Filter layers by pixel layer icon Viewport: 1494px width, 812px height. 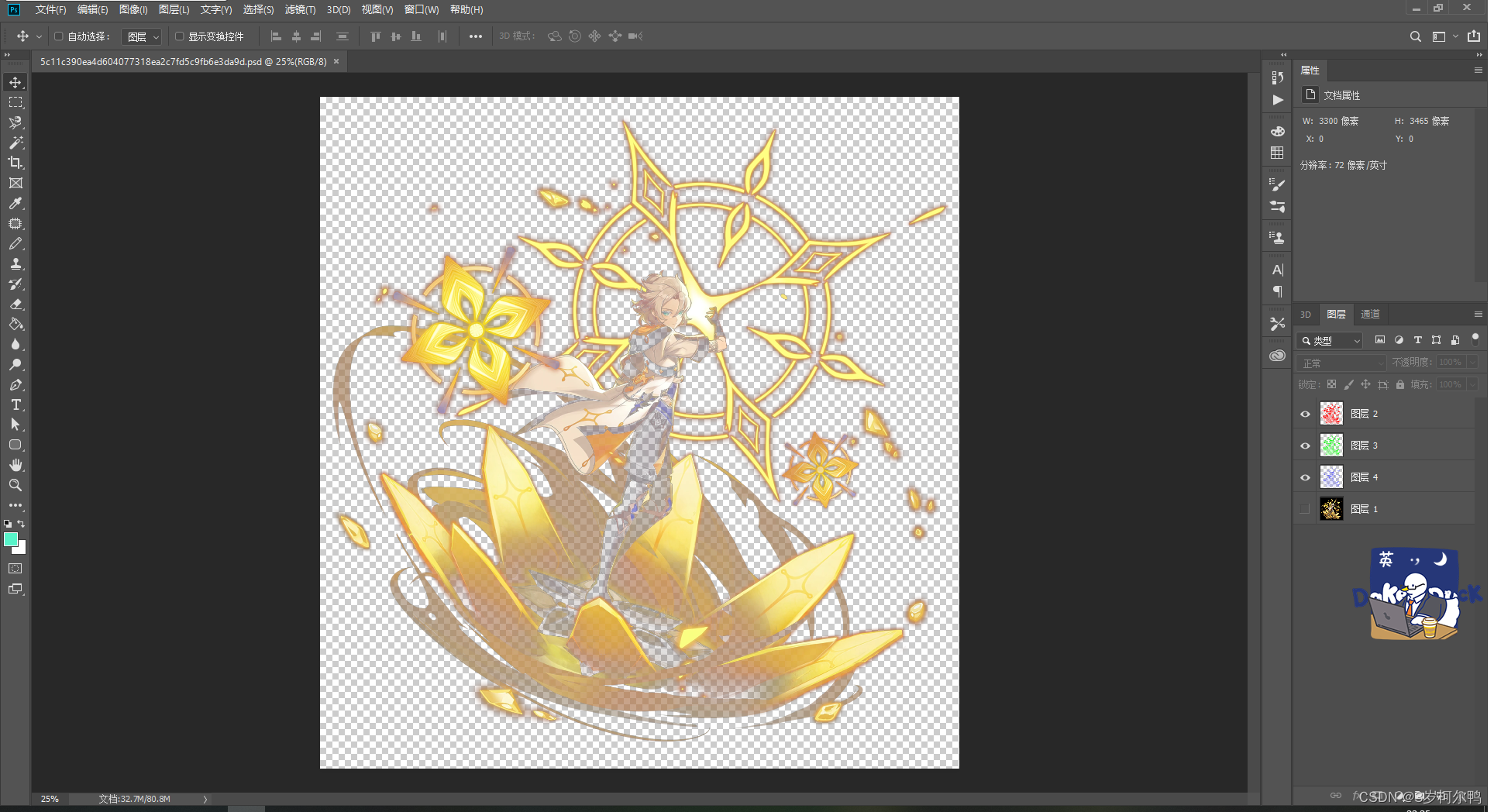pyautogui.click(x=1380, y=340)
